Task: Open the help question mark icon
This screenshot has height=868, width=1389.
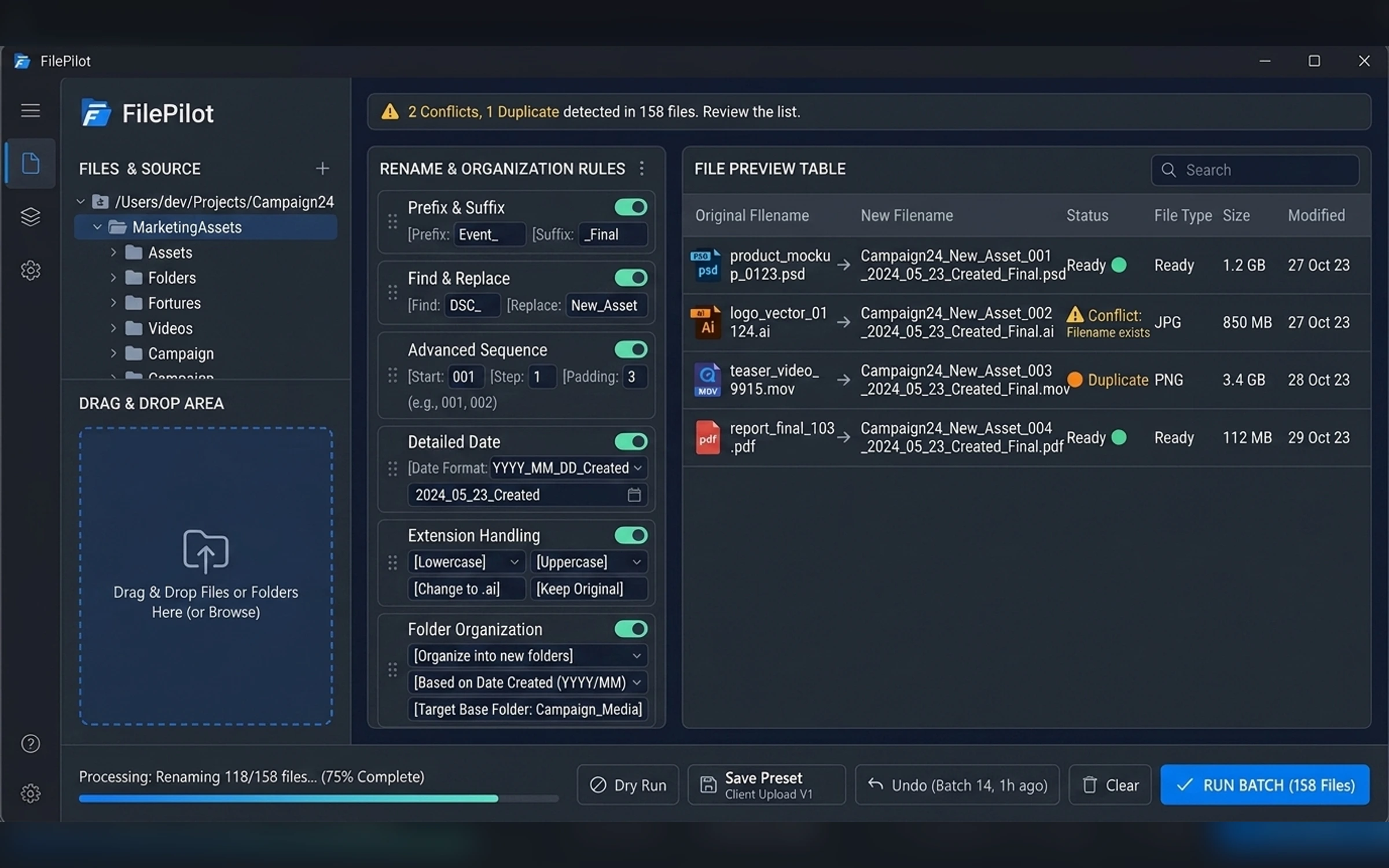Action: [x=31, y=744]
